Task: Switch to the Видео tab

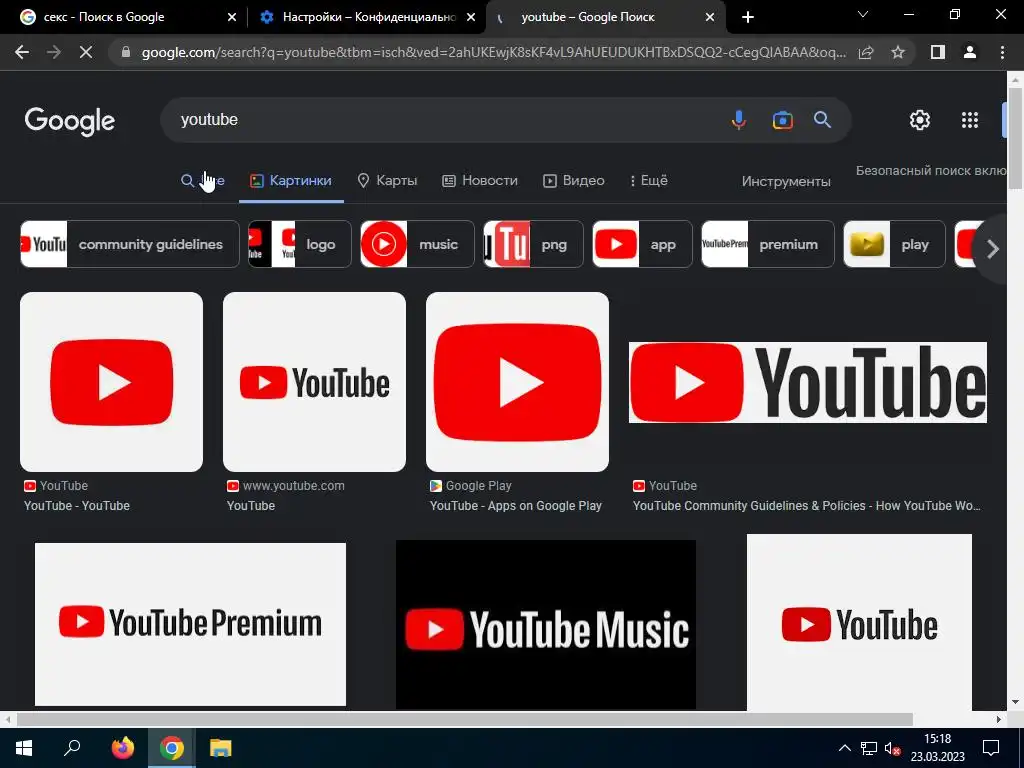Action: pyautogui.click(x=574, y=180)
